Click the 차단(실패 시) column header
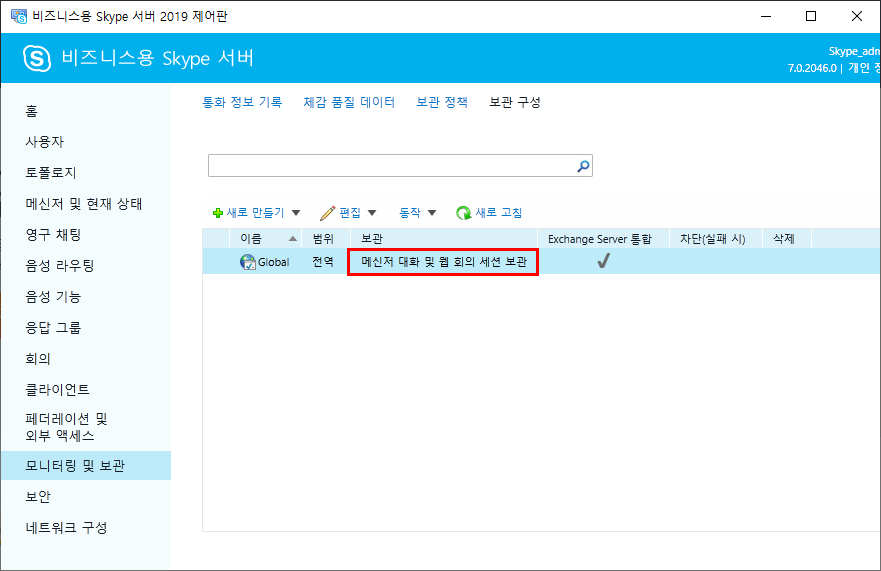 pyautogui.click(x=716, y=239)
